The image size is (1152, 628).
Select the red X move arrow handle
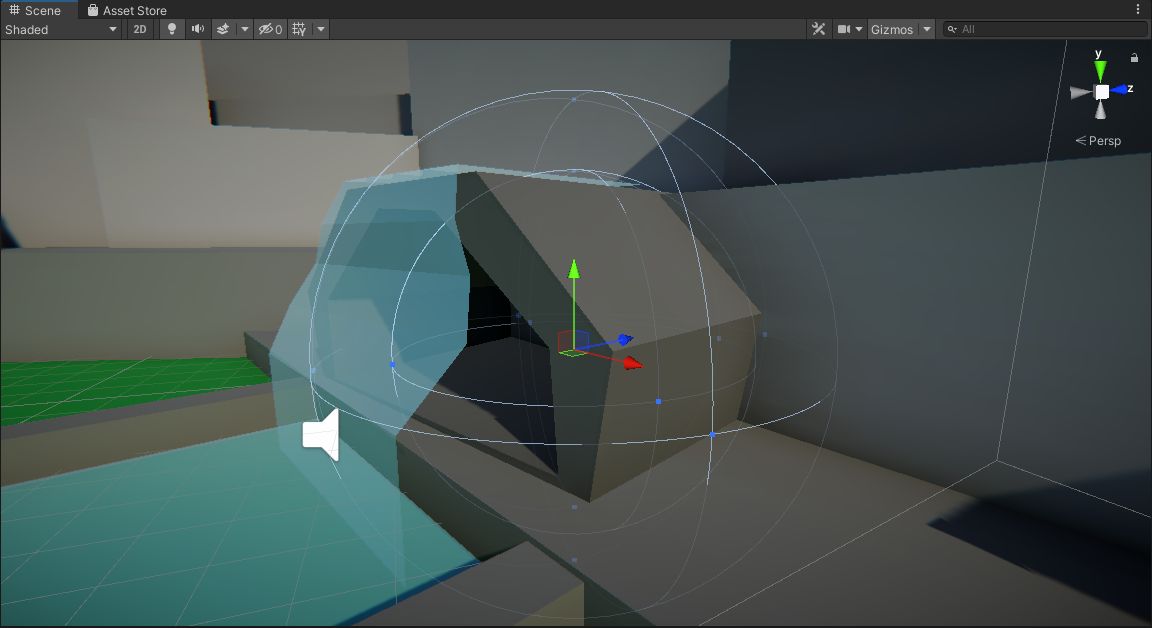[633, 363]
